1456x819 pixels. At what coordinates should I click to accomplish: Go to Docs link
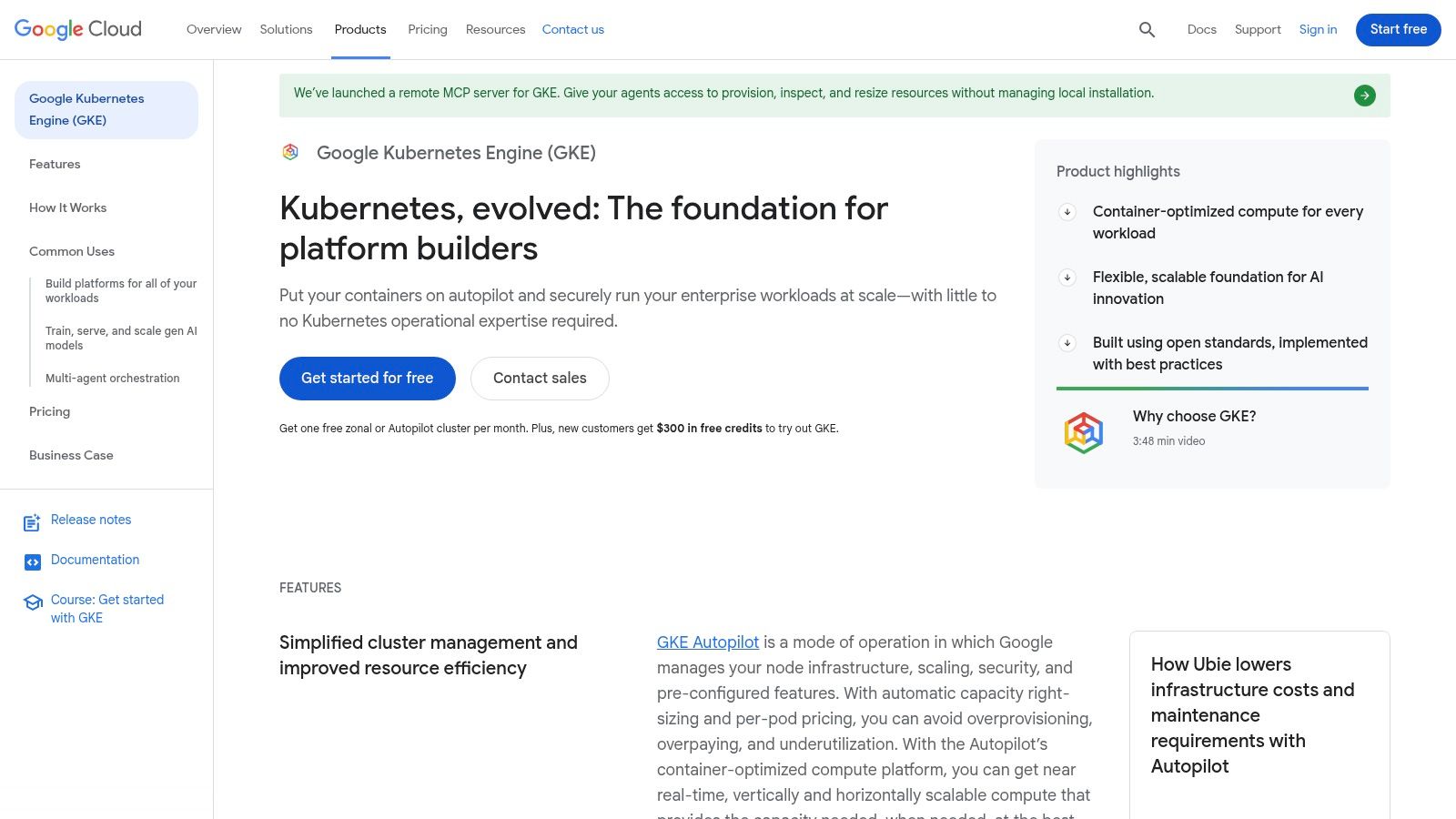[x=1201, y=29]
